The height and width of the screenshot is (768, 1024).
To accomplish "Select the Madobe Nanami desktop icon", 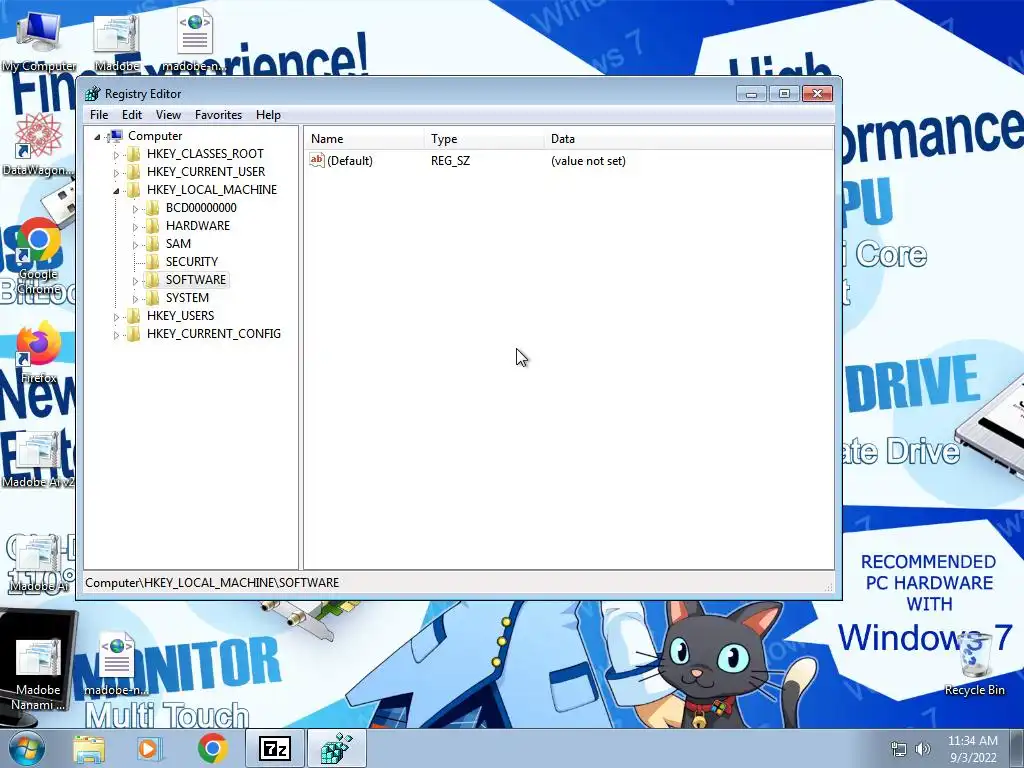I will point(38,675).
